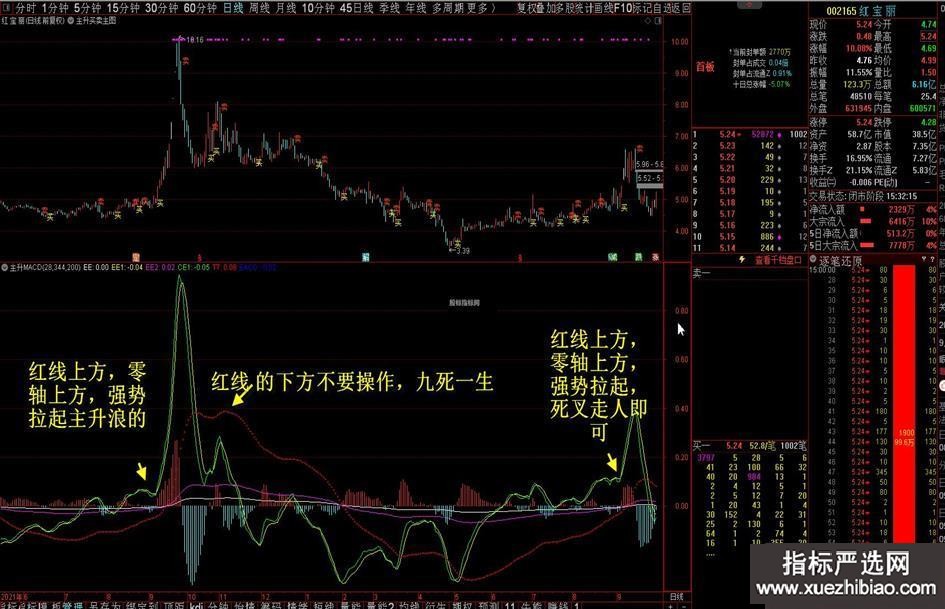
Task: Open the 复权 adjustment menu
Action: (x=526, y=8)
